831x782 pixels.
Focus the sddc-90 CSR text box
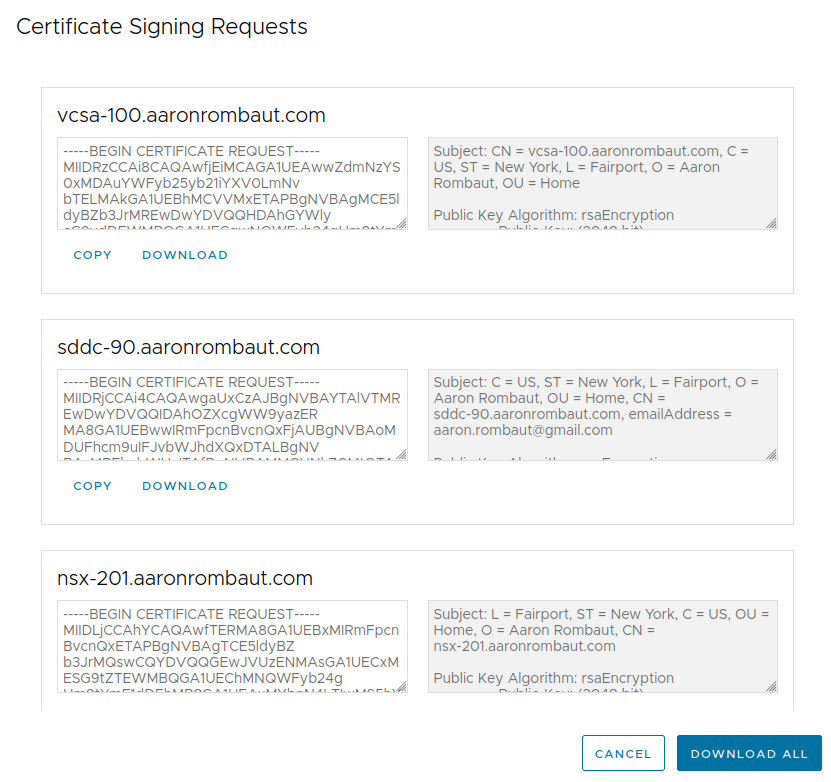tap(232, 414)
